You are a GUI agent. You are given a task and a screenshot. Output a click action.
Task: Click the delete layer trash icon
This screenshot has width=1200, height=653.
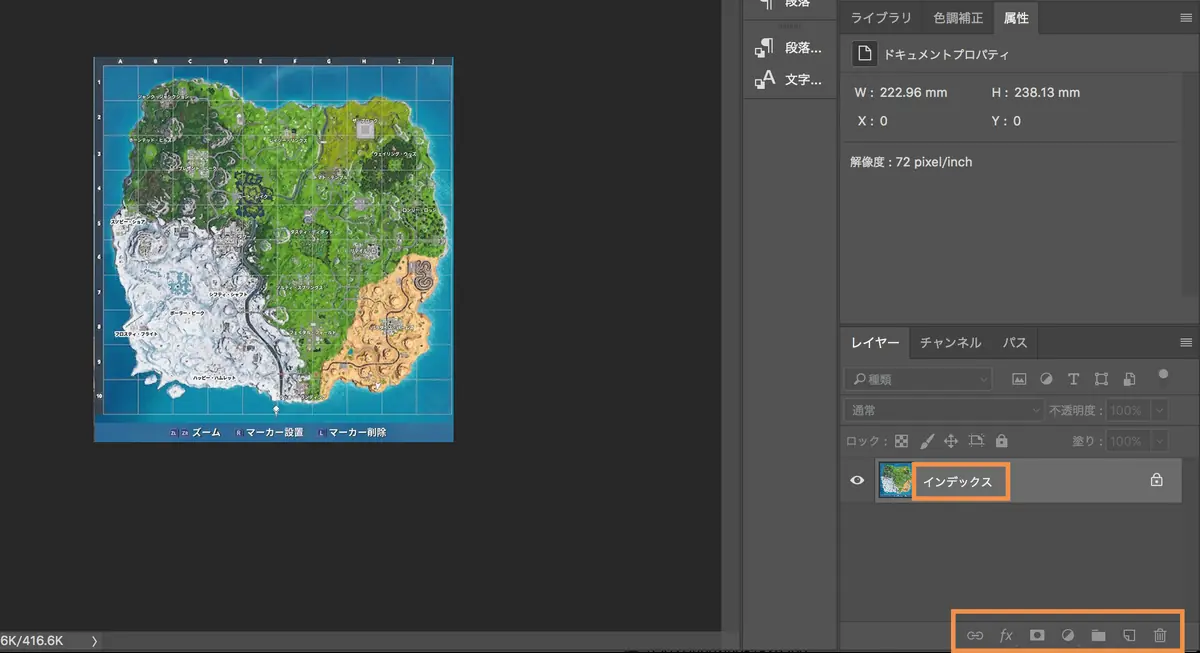pos(1160,635)
